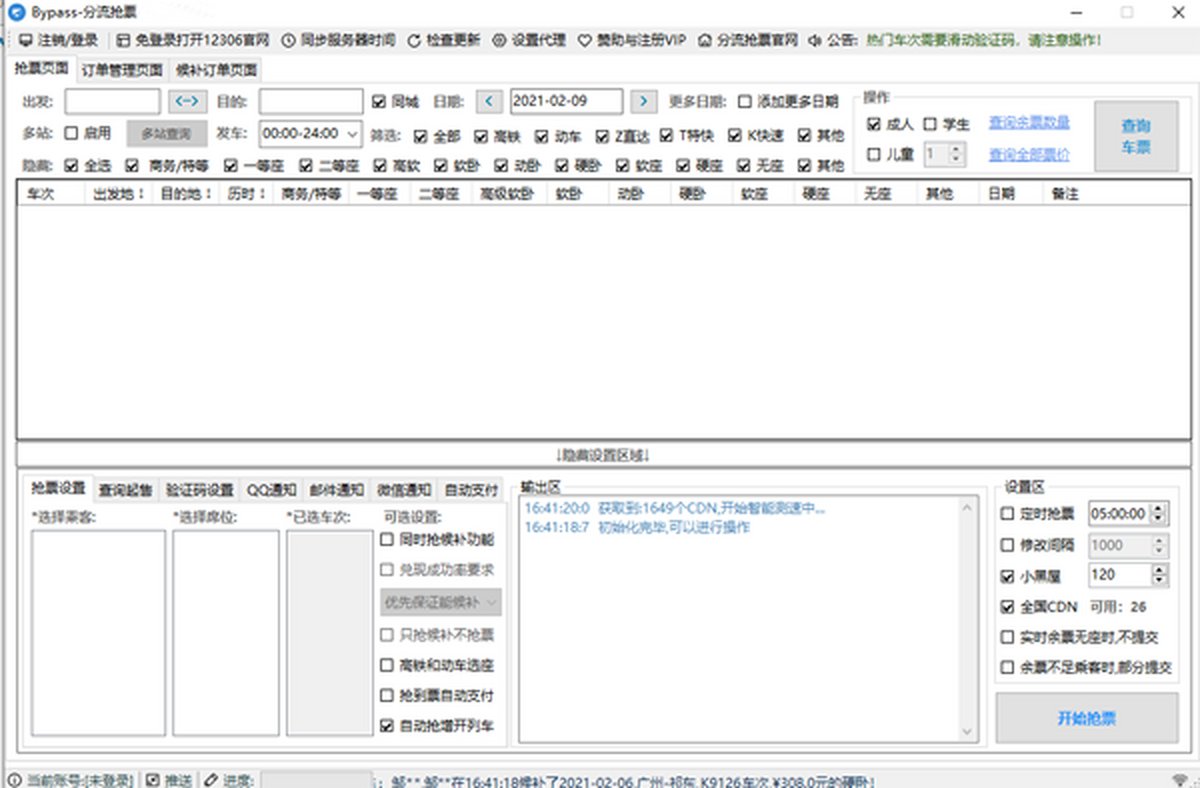Image resolution: width=1200 pixels, height=788 pixels.
Task: Open the 验证码设置 tab
Action: [x=199, y=490]
